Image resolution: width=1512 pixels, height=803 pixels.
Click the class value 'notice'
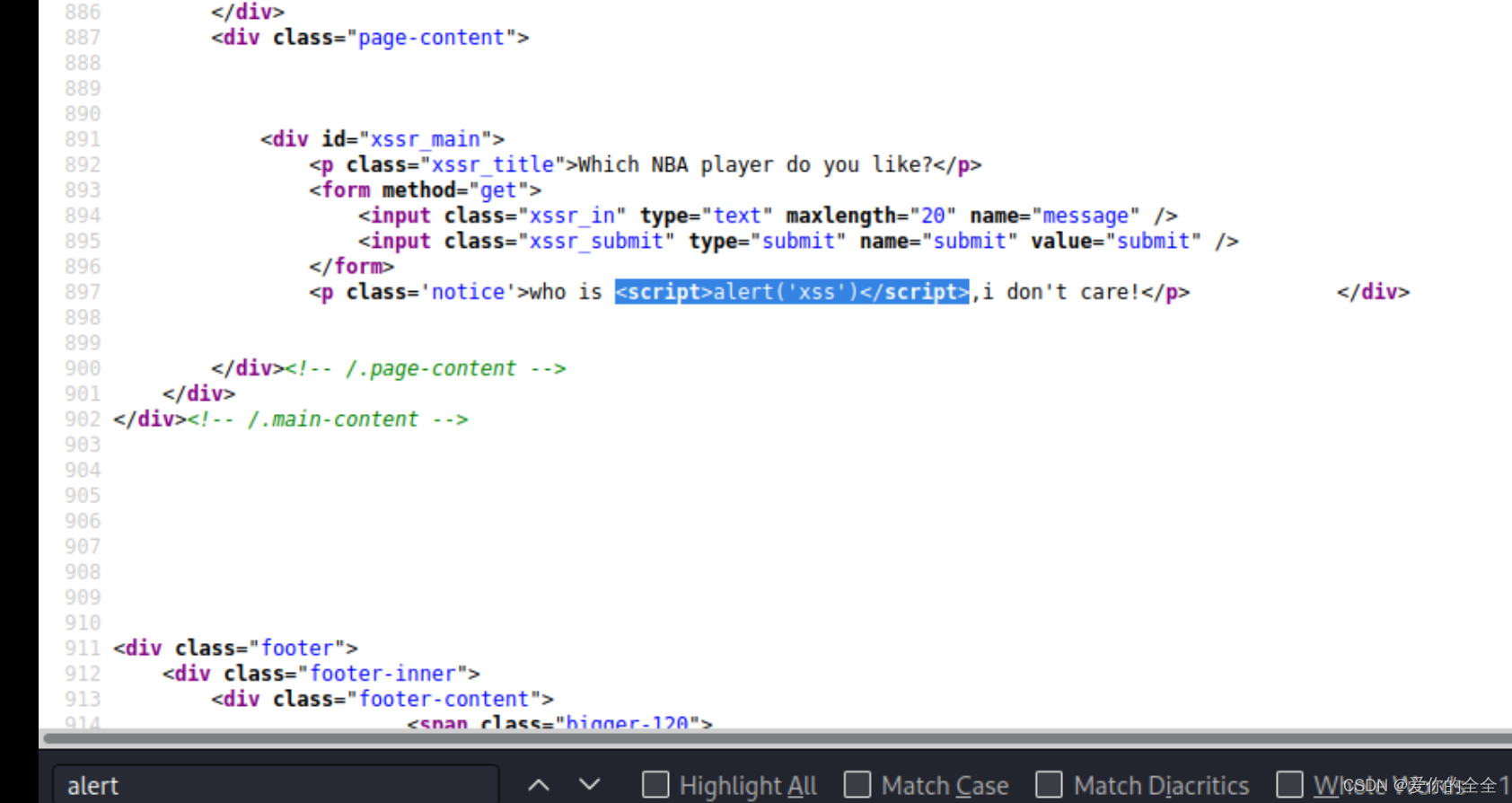pyautogui.click(x=469, y=292)
